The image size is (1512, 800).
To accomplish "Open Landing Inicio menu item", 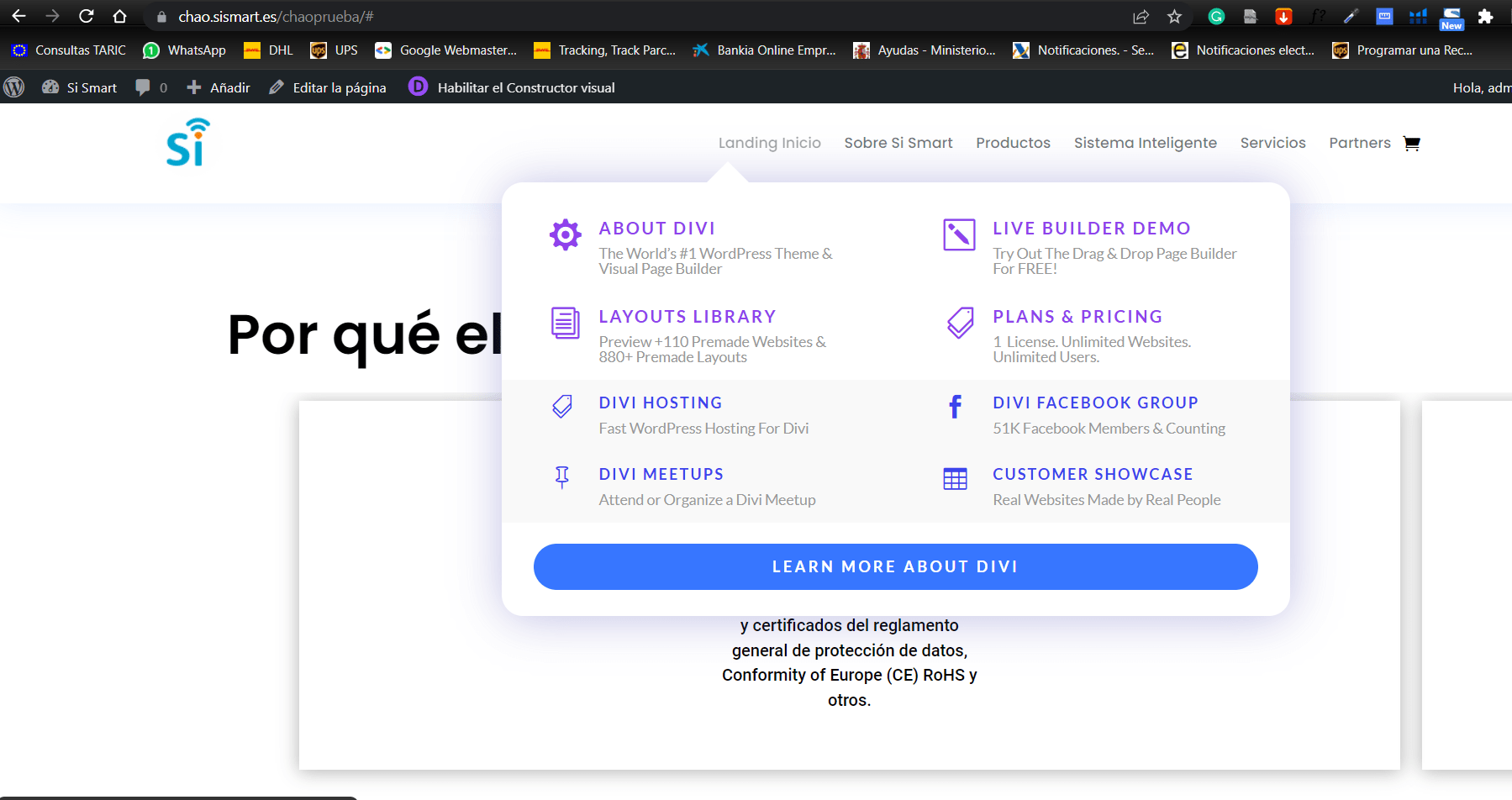I will [769, 143].
